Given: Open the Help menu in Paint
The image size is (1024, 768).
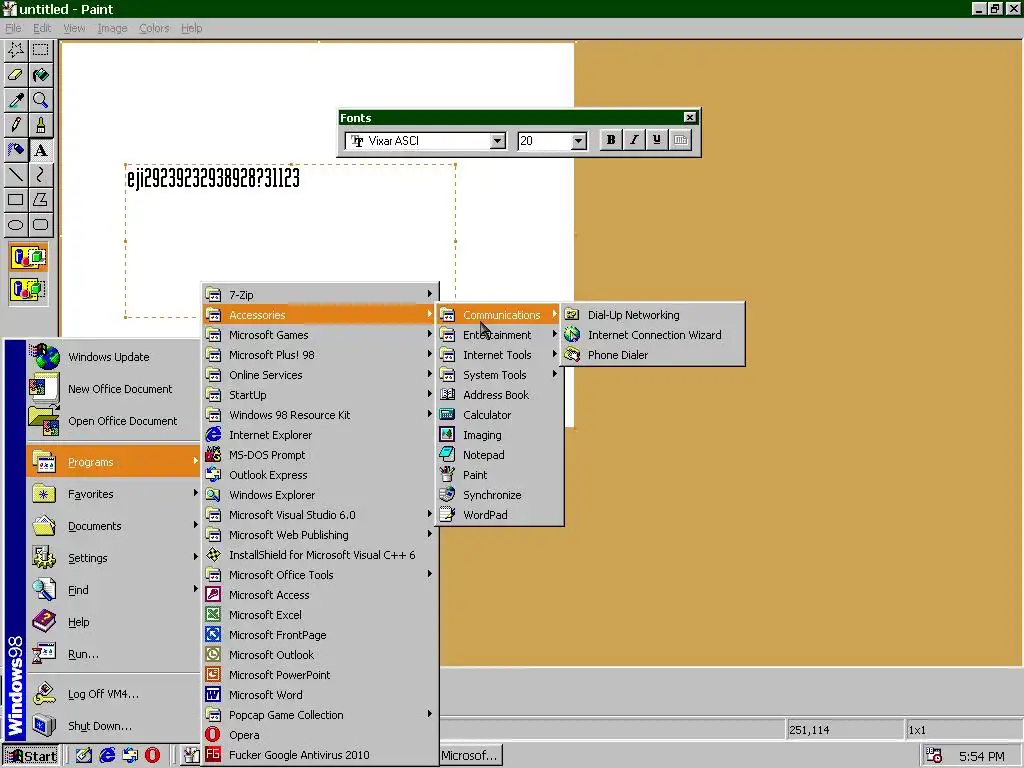Looking at the screenshot, I should [191, 28].
